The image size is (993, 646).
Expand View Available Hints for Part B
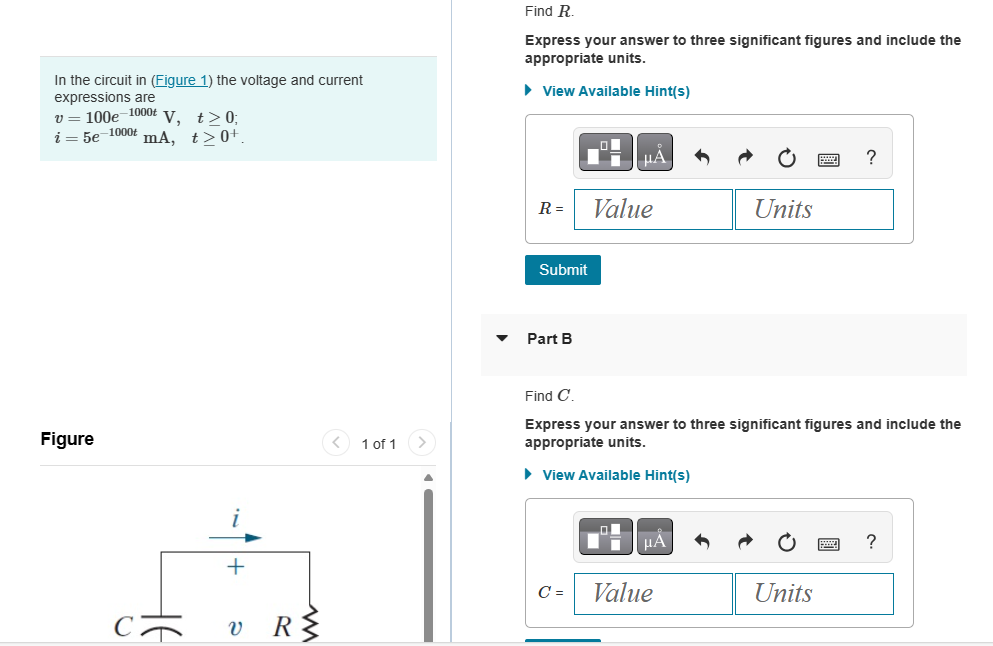click(615, 475)
